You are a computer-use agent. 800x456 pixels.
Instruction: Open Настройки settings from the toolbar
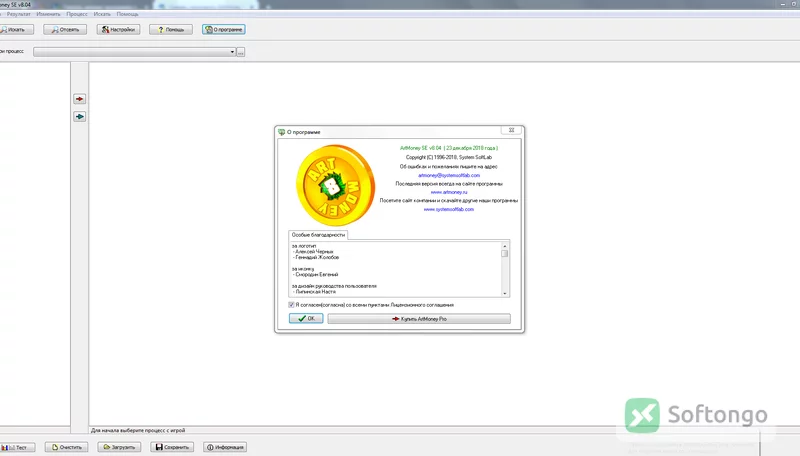click(118, 30)
